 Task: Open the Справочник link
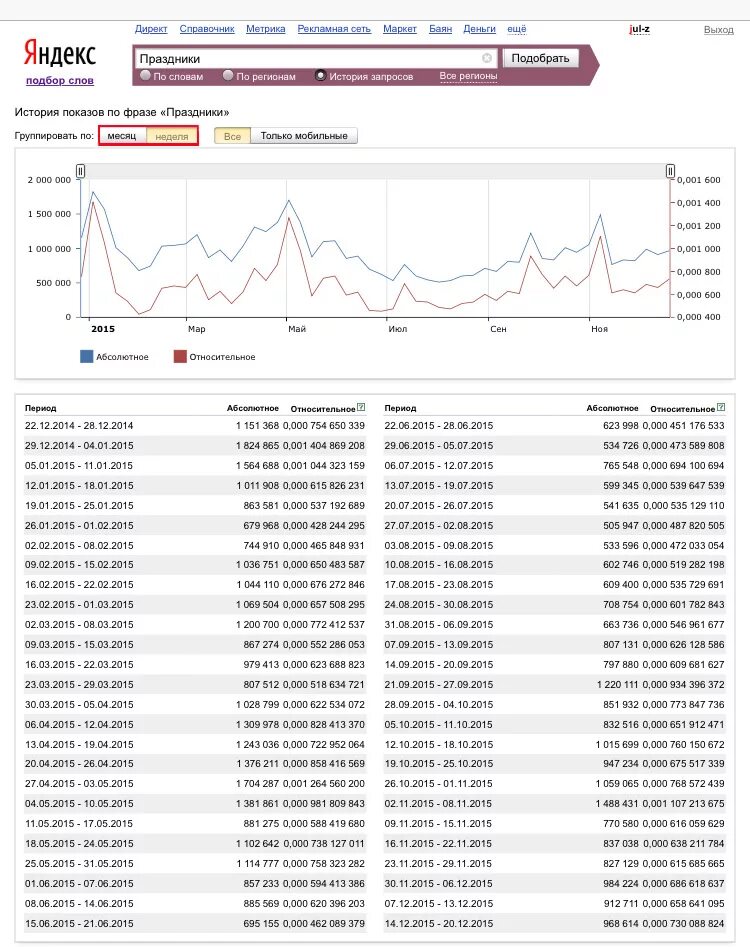(x=207, y=29)
